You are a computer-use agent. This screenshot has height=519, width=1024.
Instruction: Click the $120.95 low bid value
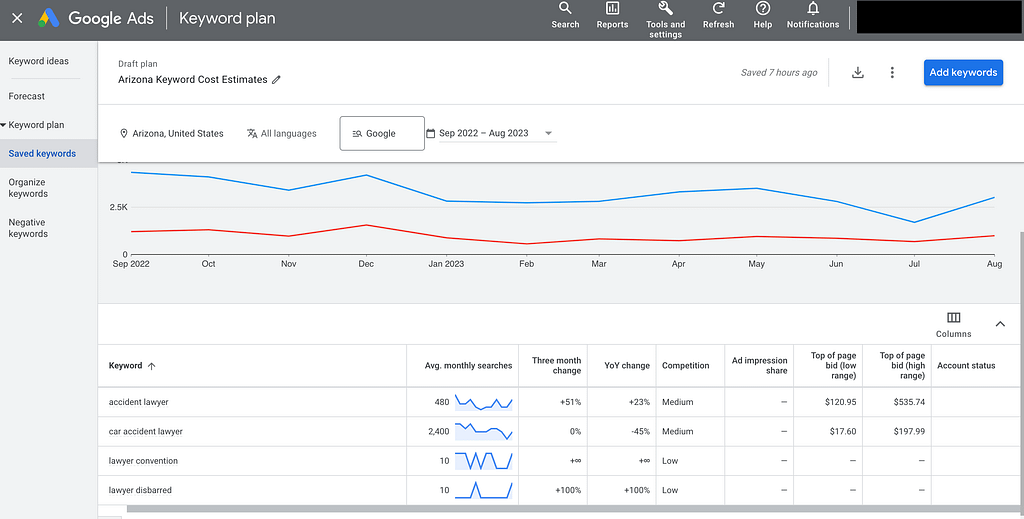point(840,402)
